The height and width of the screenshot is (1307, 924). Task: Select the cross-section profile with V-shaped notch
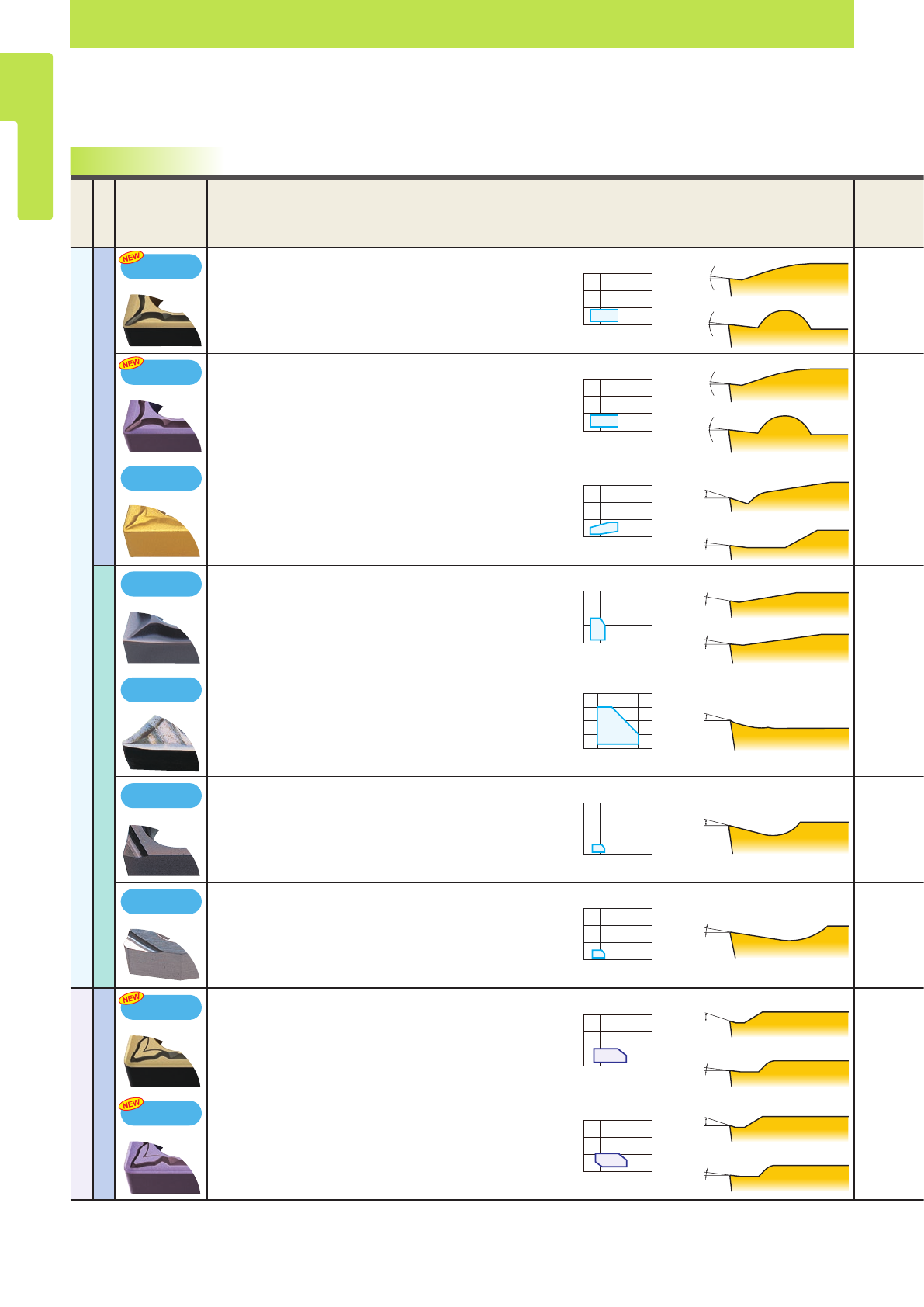[x=776, y=497]
